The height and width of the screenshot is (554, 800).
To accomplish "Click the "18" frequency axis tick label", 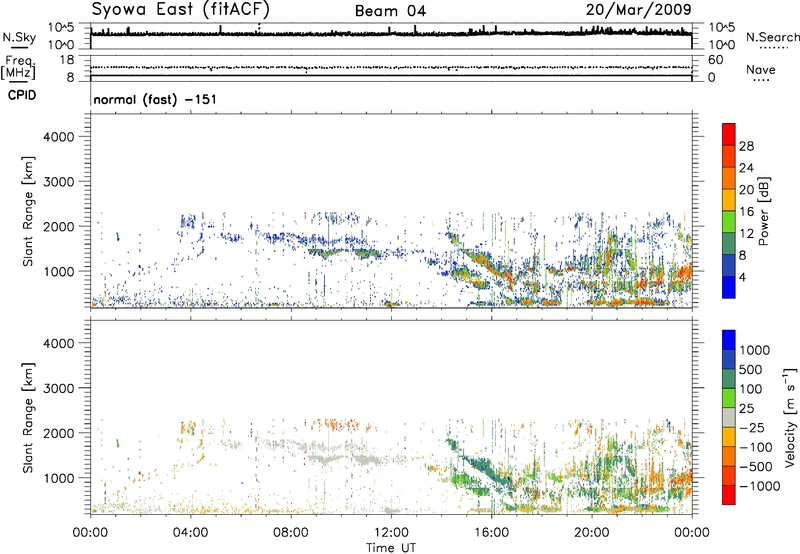I will click(x=67, y=60).
